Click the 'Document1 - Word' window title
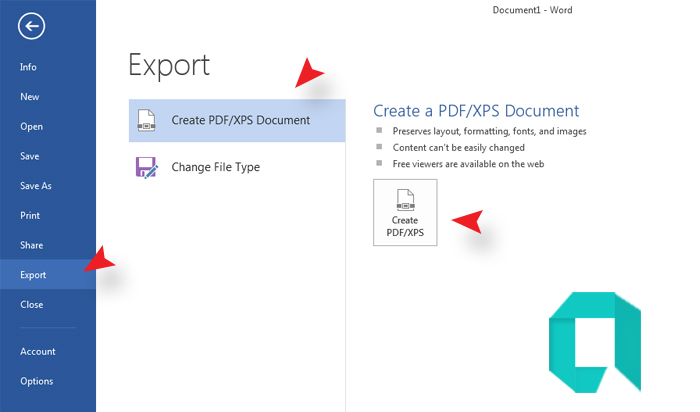The image size is (700, 412). [532, 10]
